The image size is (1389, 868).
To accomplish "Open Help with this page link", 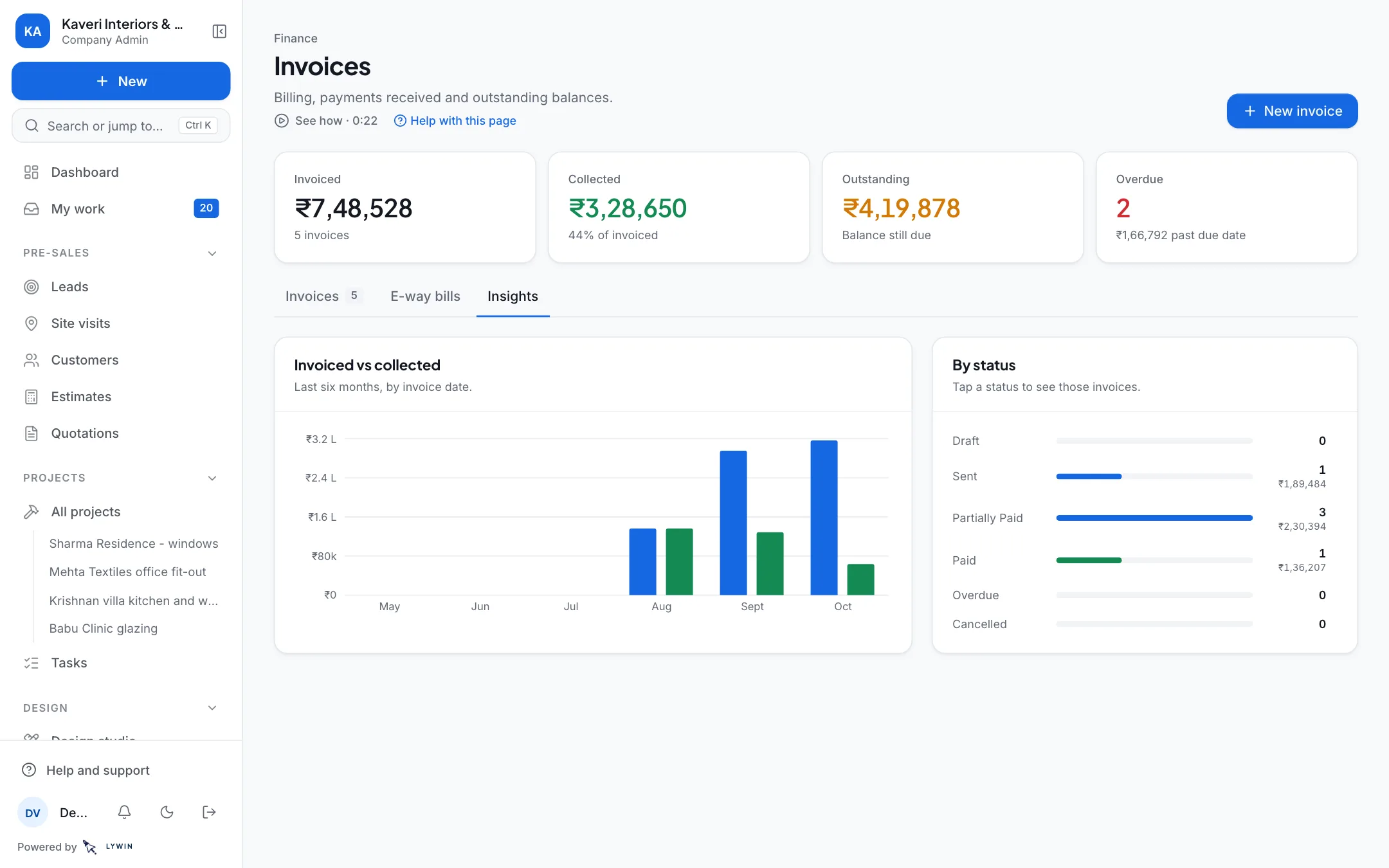I will (x=455, y=121).
